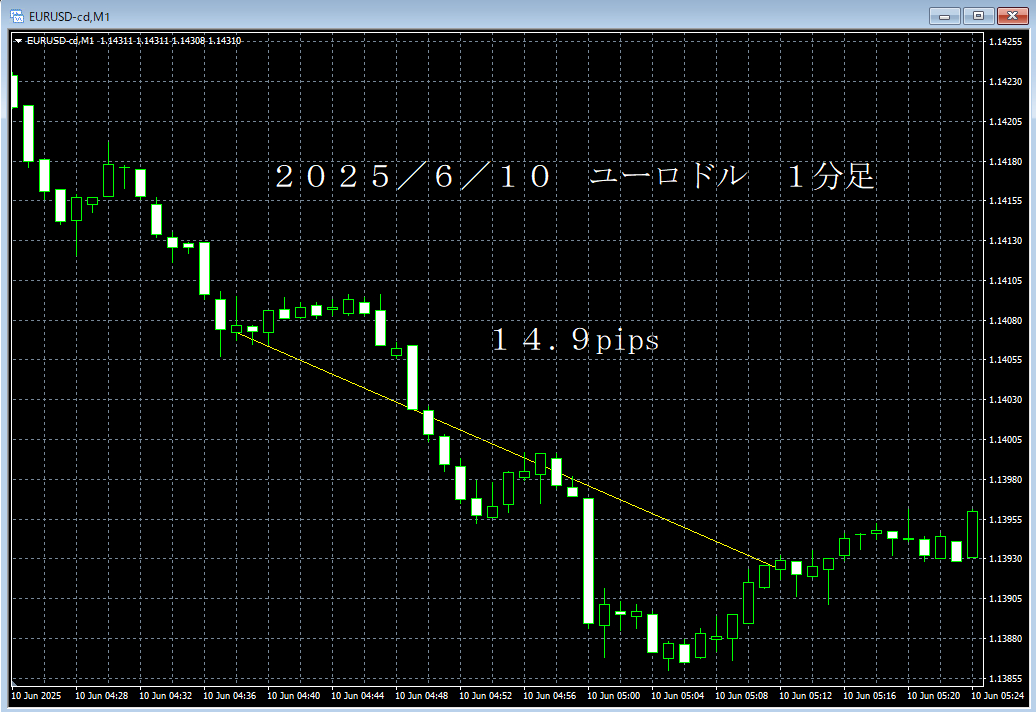Click price label 1.13880 on price scale
The width and height of the screenshot is (1036, 712).
(x=1006, y=639)
